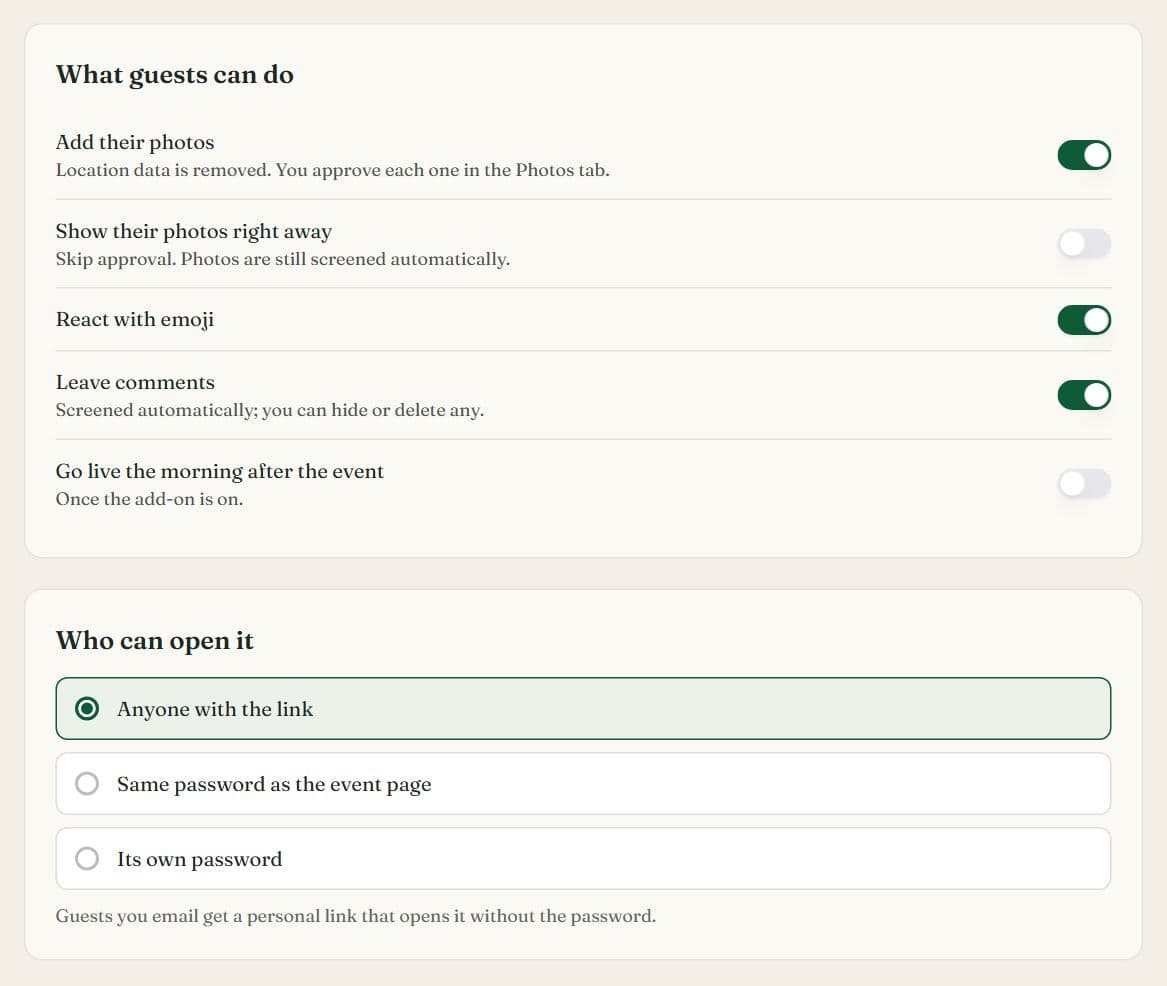Image resolution: width=1167 pixels, height=986 pixels.
Task: Click the Location data is removed description
Action: click(x=333, y=170)
